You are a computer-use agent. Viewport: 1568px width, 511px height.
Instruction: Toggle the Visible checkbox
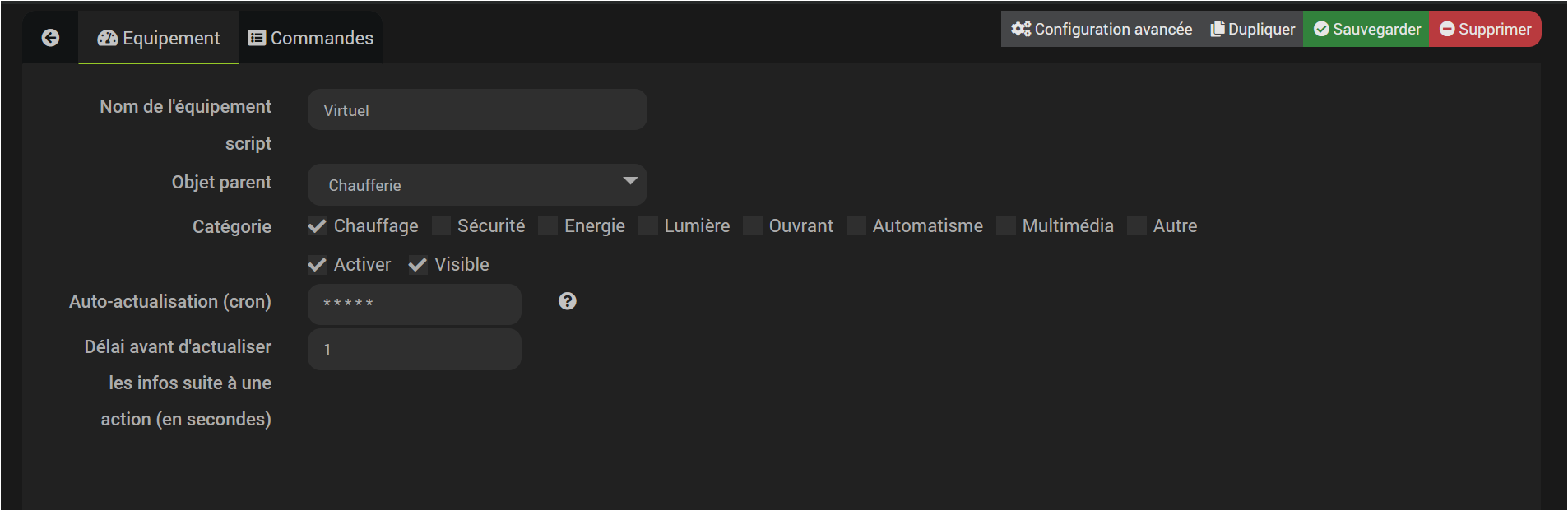point(418,265)
